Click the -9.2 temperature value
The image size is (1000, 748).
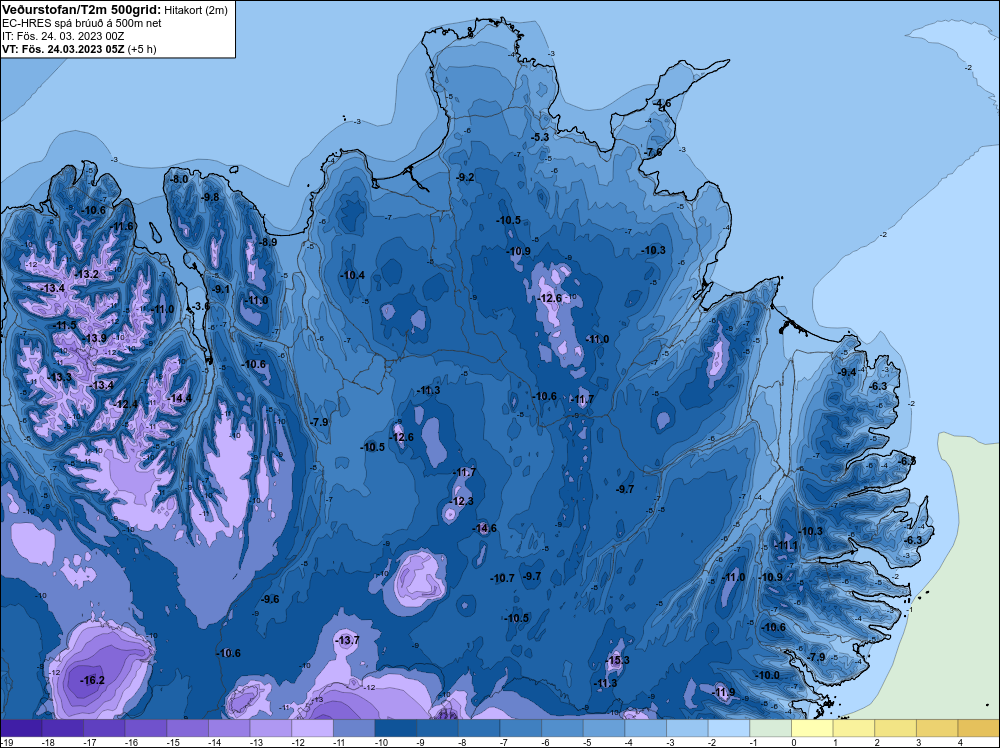tap(466, 177)
